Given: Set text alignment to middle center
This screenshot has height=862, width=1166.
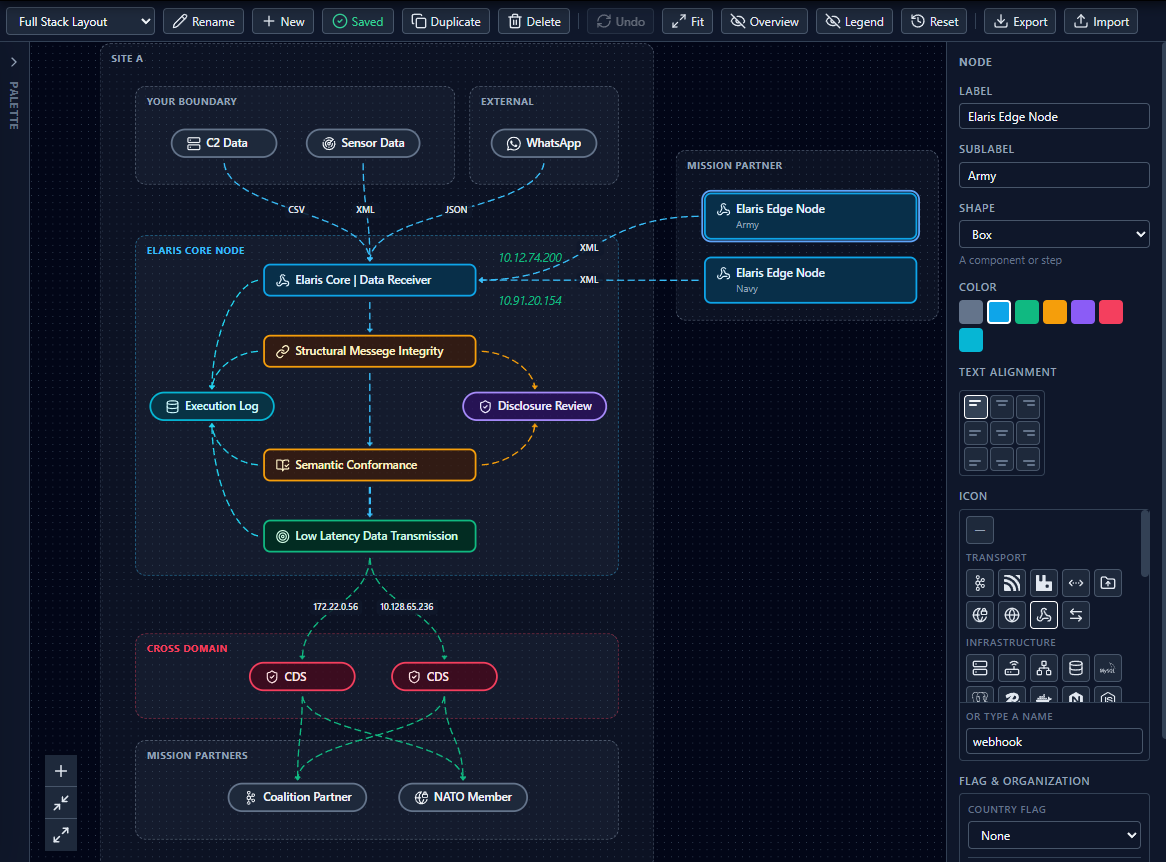Looking at the screenshot, I should pos(1002,433).
